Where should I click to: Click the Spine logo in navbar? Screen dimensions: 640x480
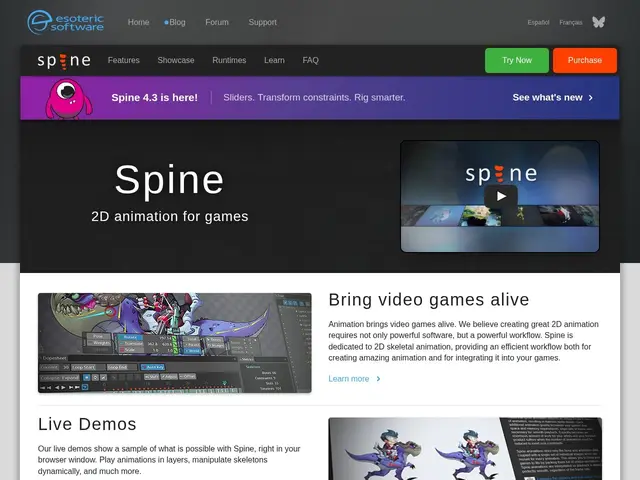64,61
